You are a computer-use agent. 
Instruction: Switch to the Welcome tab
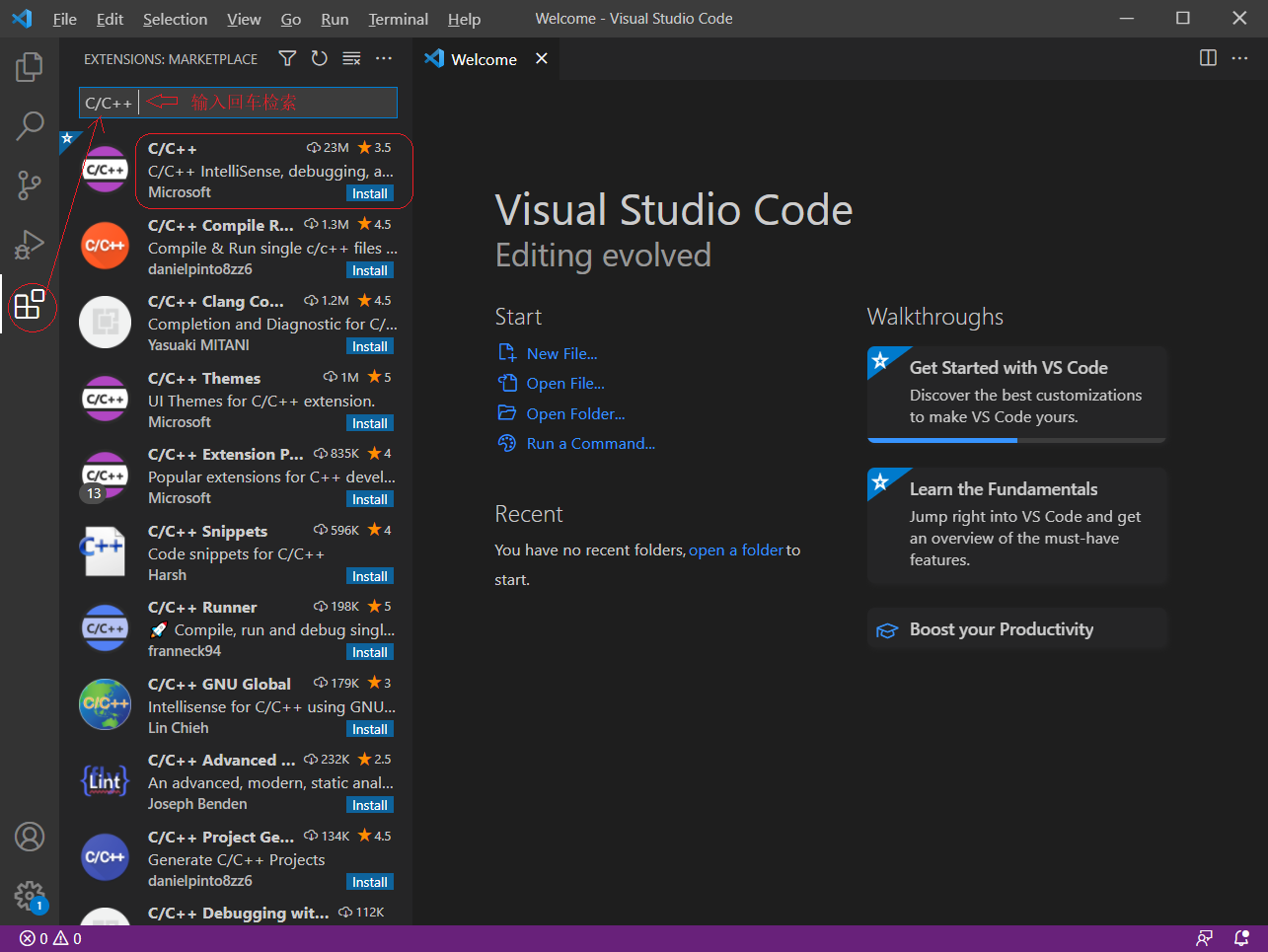click(484, 59)
